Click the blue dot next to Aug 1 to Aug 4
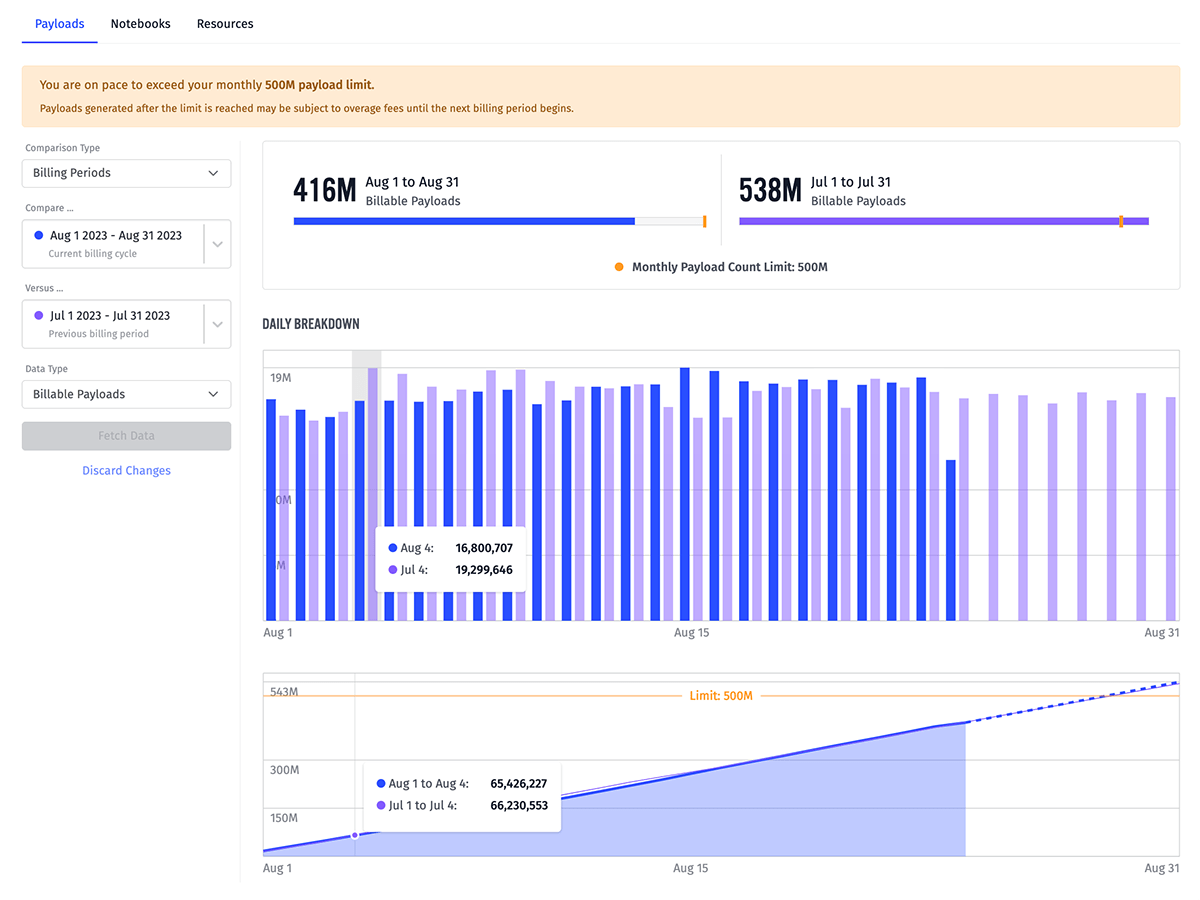This screenshot has width=1200, height=900. coord(381,783)
